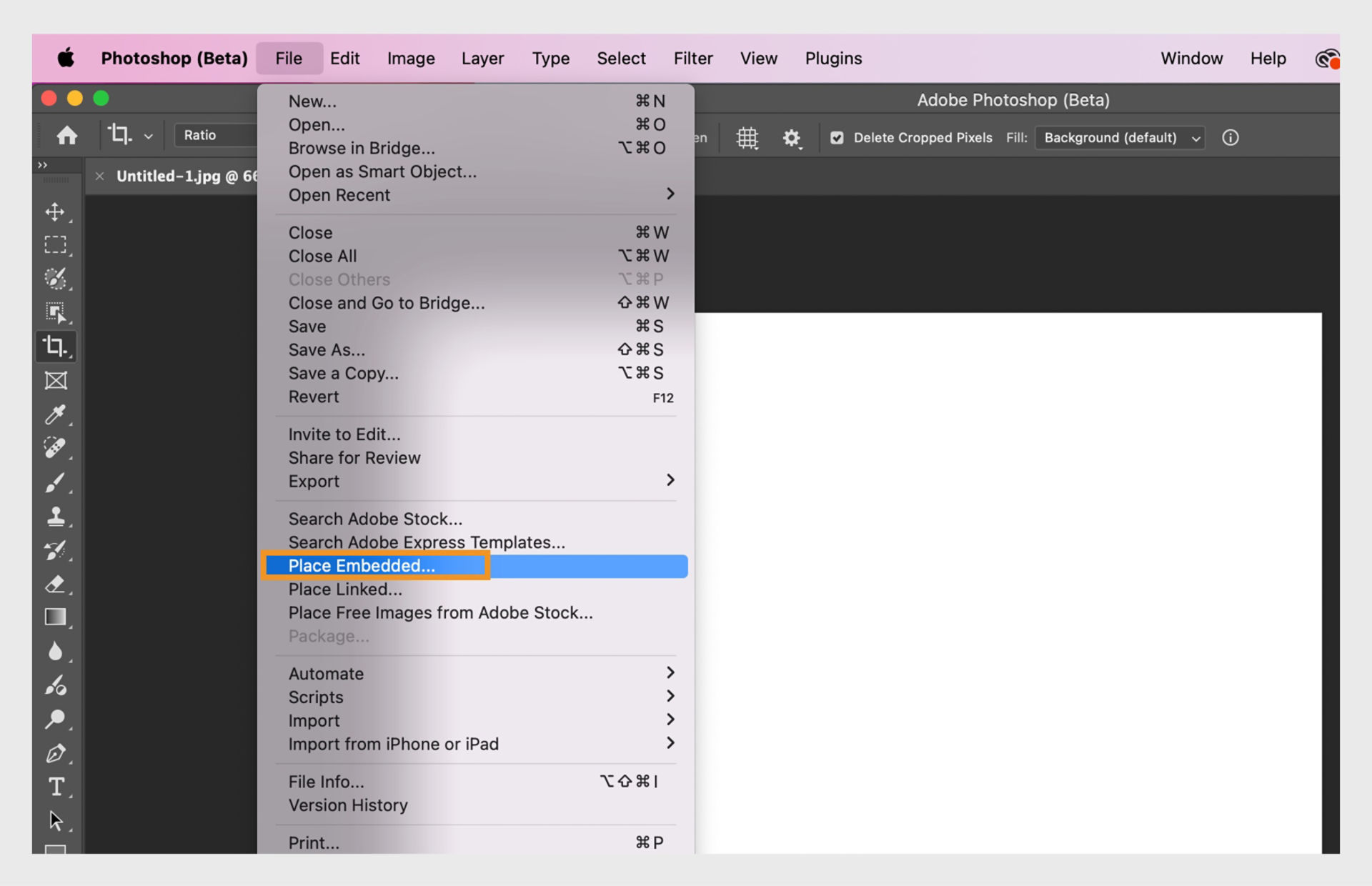This screenshot has width=1372, height=886.
Task: Select the Type tool
Action: (55, 787)
